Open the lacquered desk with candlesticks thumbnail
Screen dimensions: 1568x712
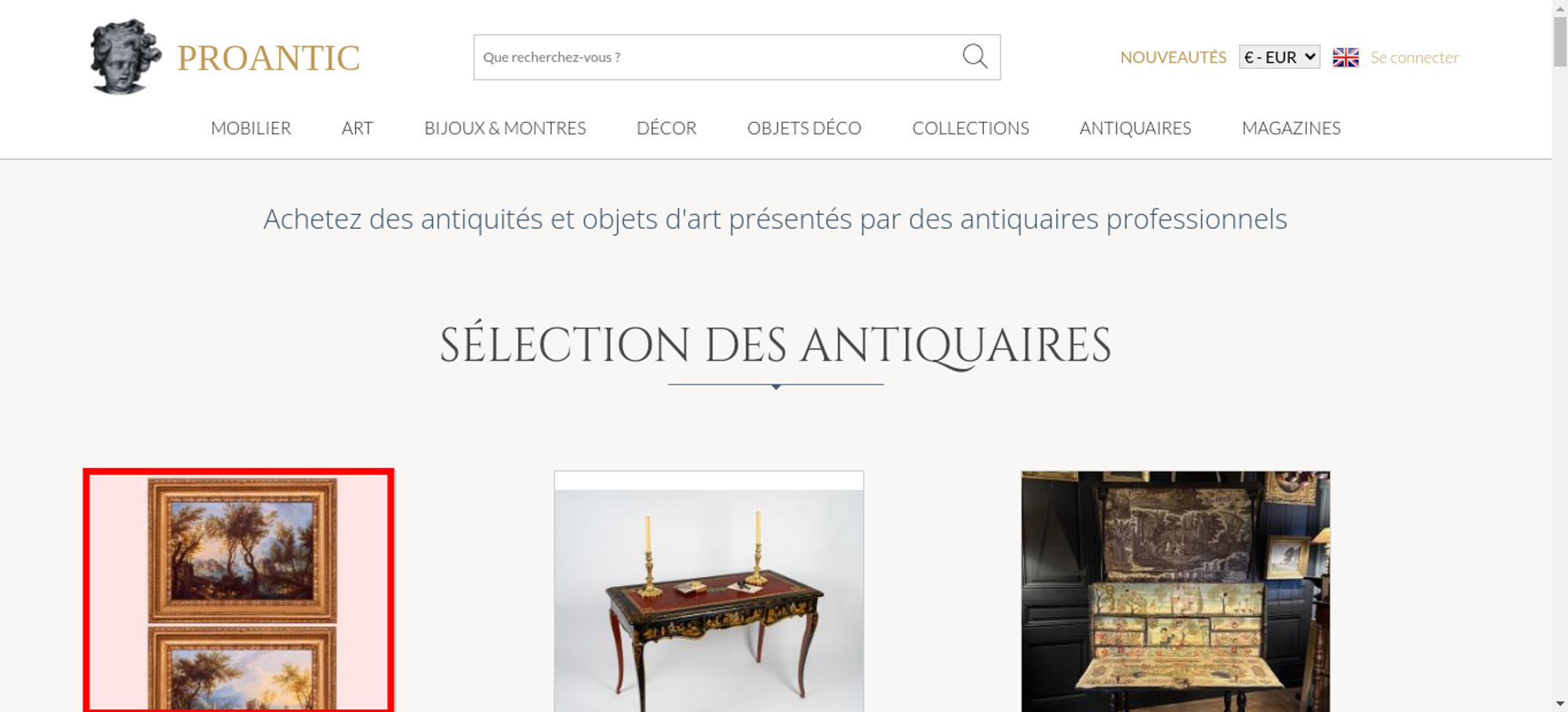click(709, 591)
